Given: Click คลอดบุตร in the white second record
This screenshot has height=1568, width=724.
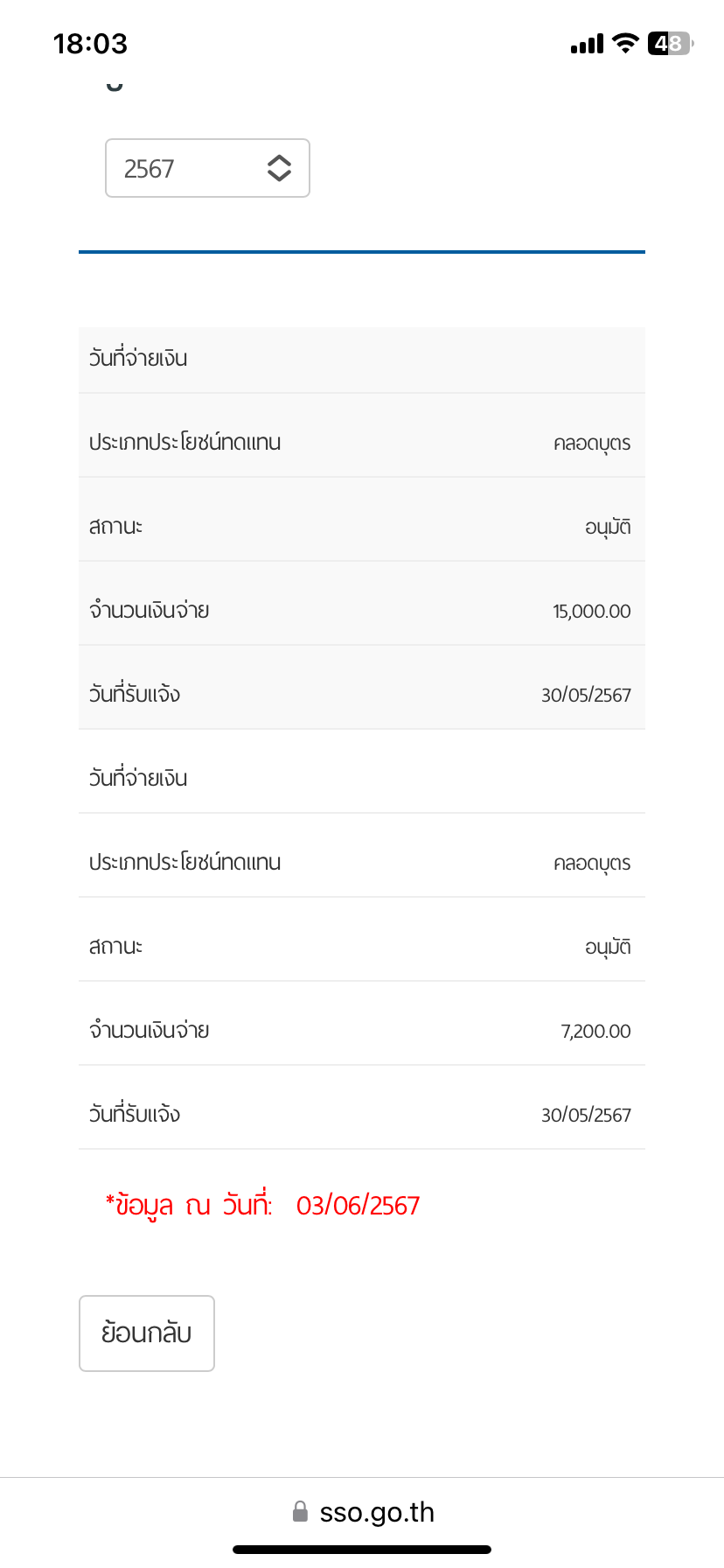Looking at the screenshot, I should [592, 863].
